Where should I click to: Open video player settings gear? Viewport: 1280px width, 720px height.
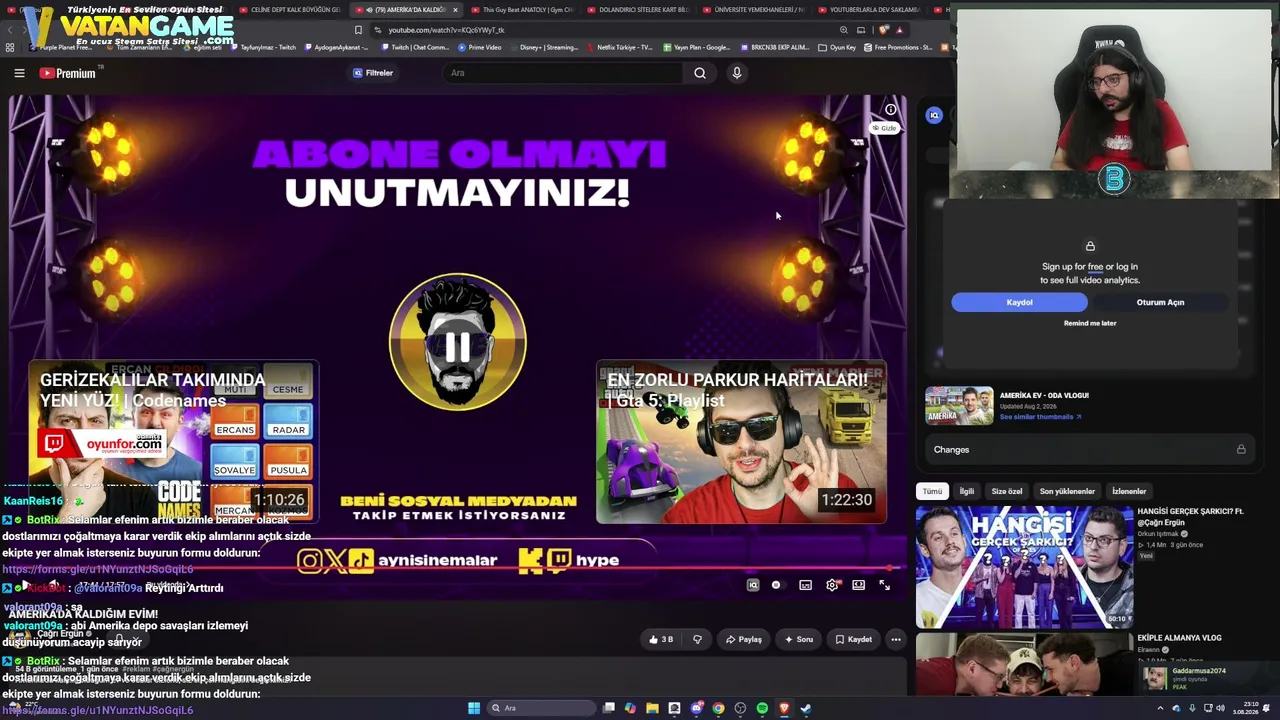point(832,585)
